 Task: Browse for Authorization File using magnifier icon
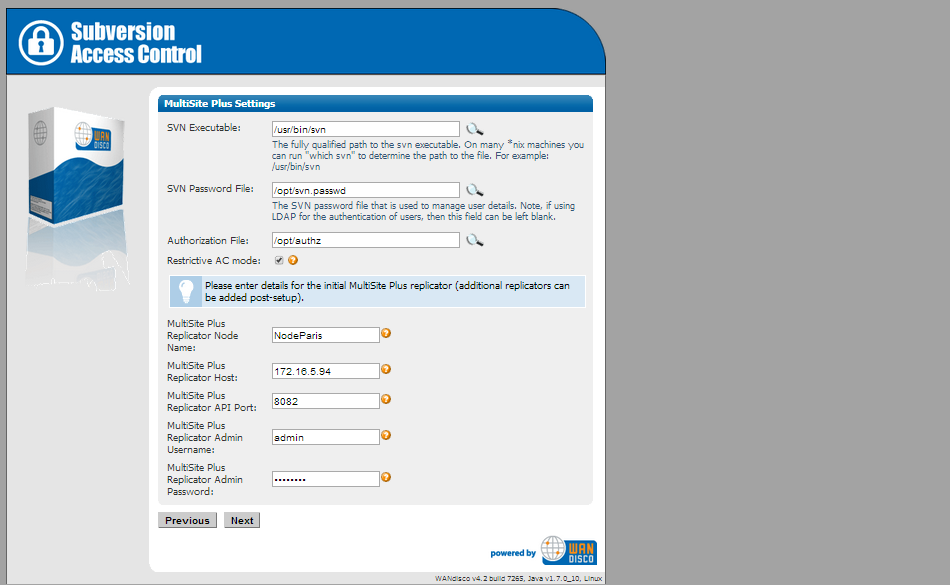[x=474, y=240]
